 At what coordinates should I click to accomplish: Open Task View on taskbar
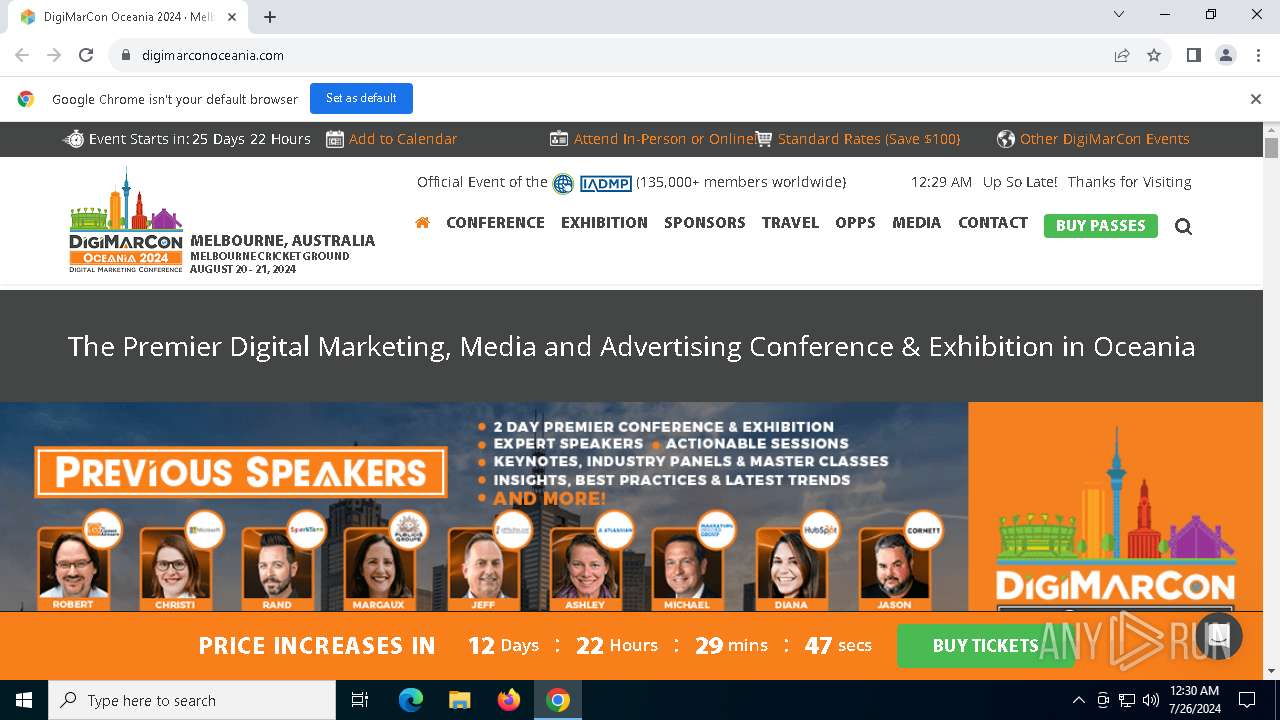click(x=360, y=700)
